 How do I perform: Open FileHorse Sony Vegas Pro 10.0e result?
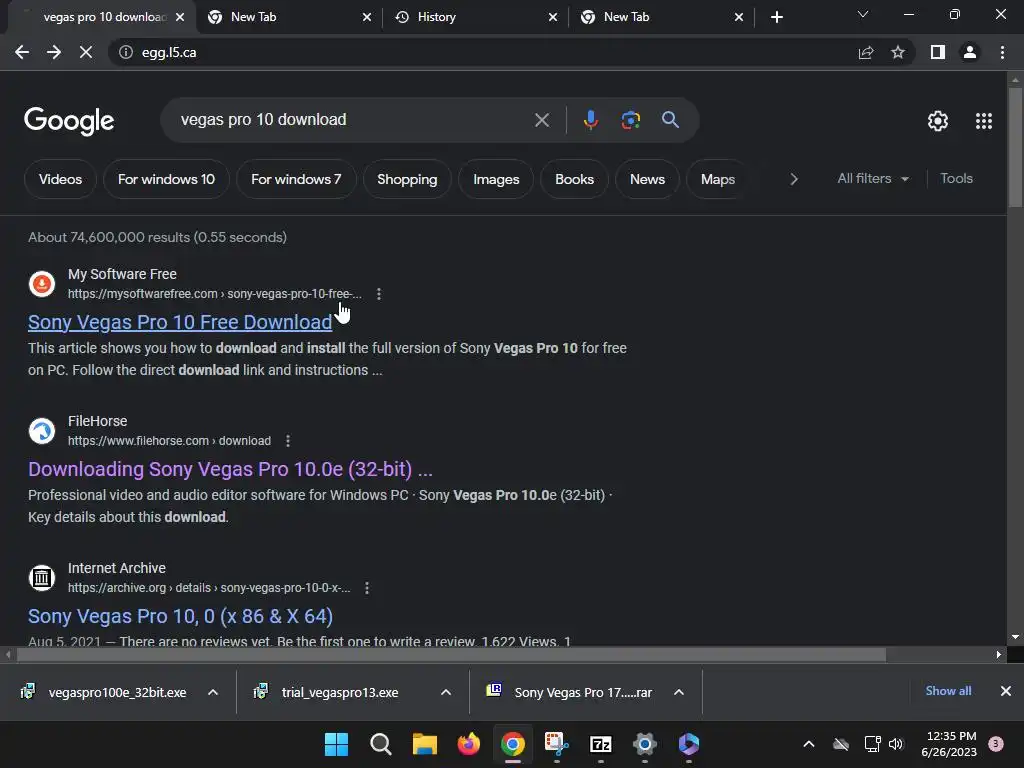click(230, 469)
